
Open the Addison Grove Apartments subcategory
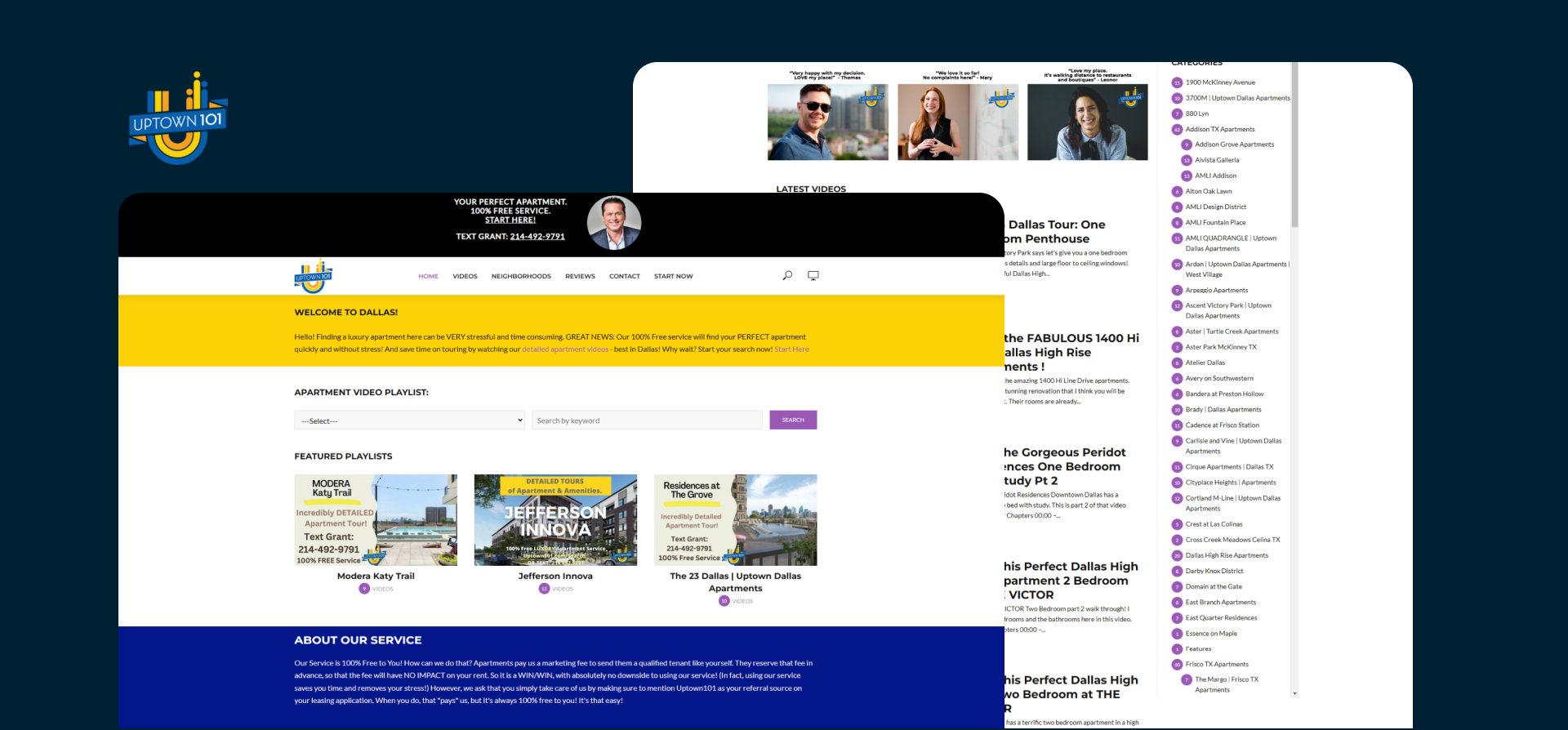pos(1235,145)
